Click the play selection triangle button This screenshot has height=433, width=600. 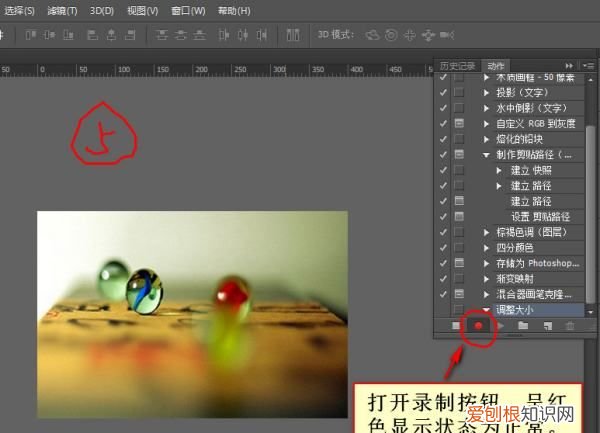click(x=501, y=326)
